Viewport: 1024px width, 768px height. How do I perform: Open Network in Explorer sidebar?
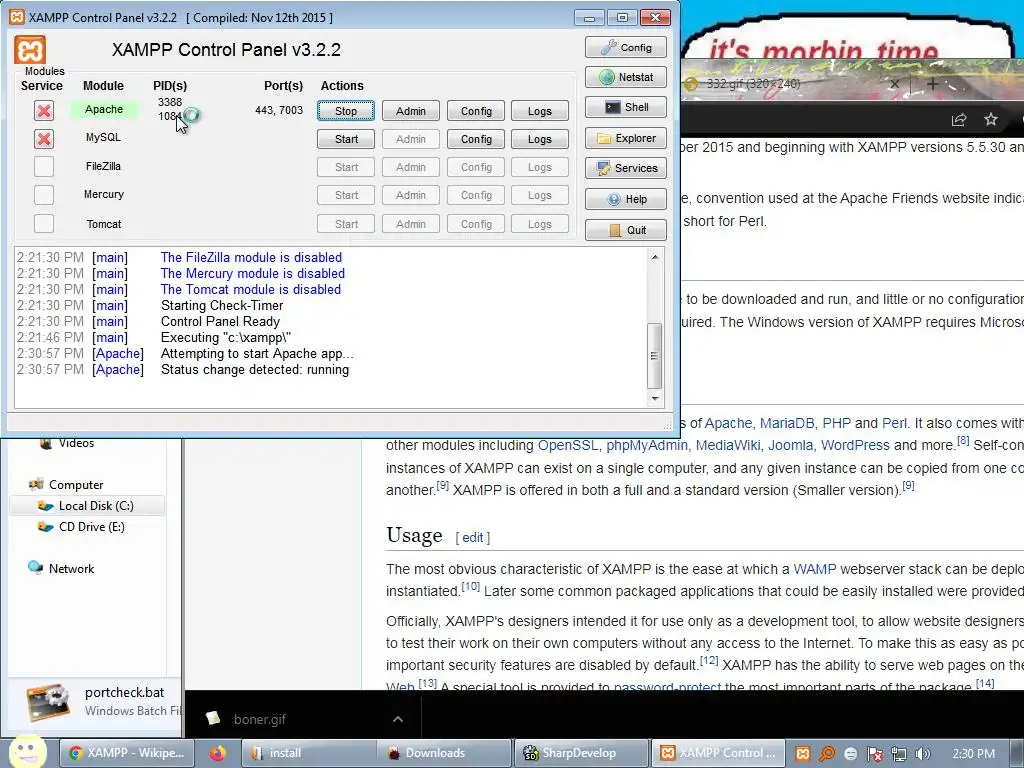click(x=61, y=568)
